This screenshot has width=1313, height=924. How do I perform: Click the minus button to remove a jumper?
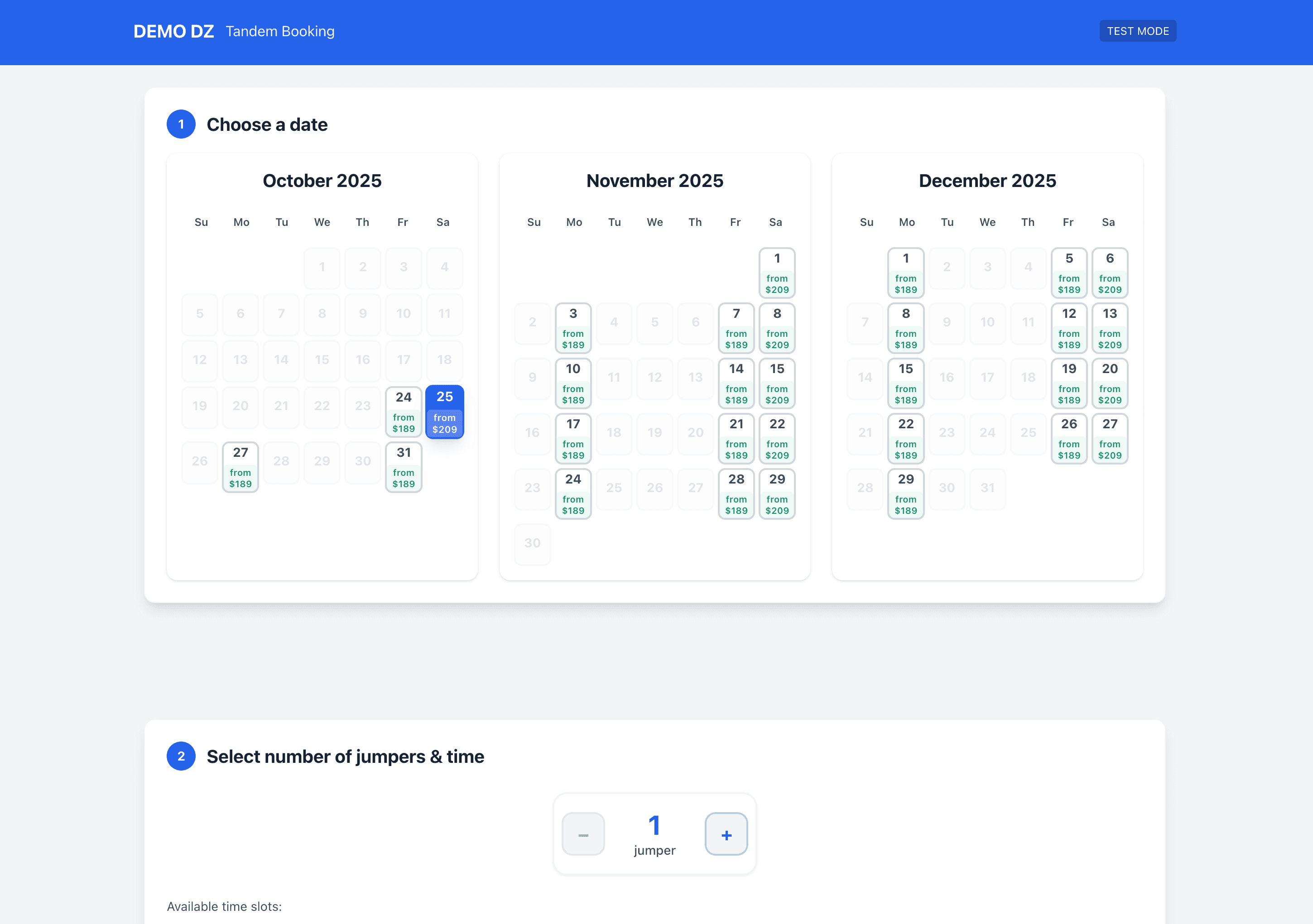click(x=583, y=834)
